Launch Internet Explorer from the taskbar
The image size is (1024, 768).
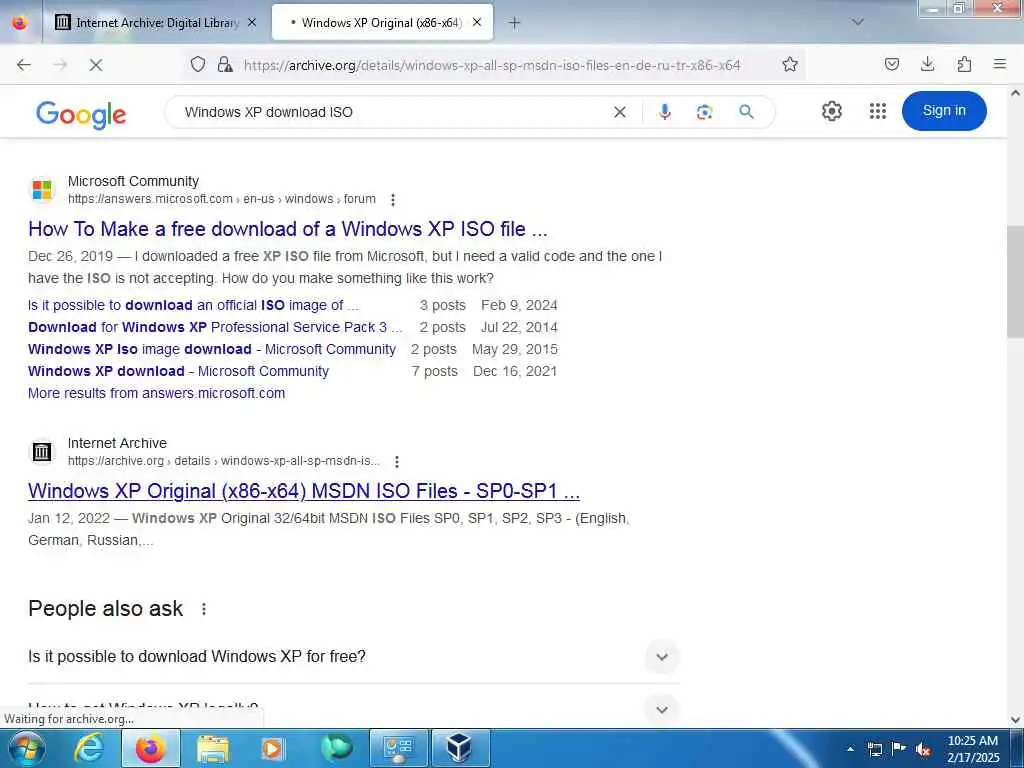click(x=89, y=748)
